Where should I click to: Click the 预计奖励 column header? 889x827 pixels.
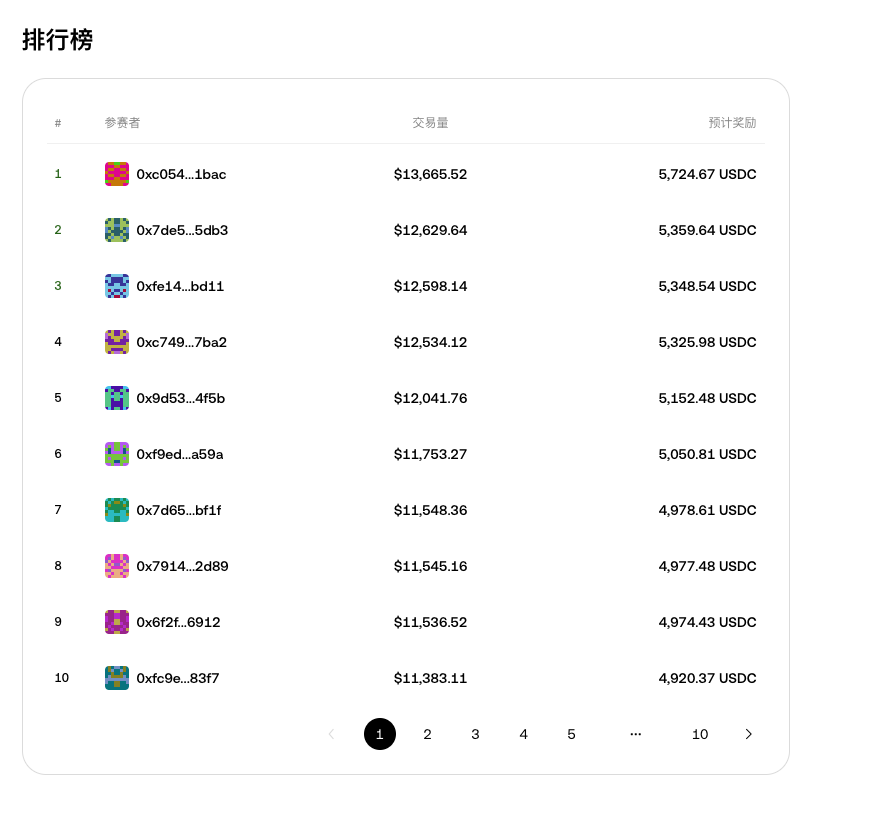tap(732, 122)
